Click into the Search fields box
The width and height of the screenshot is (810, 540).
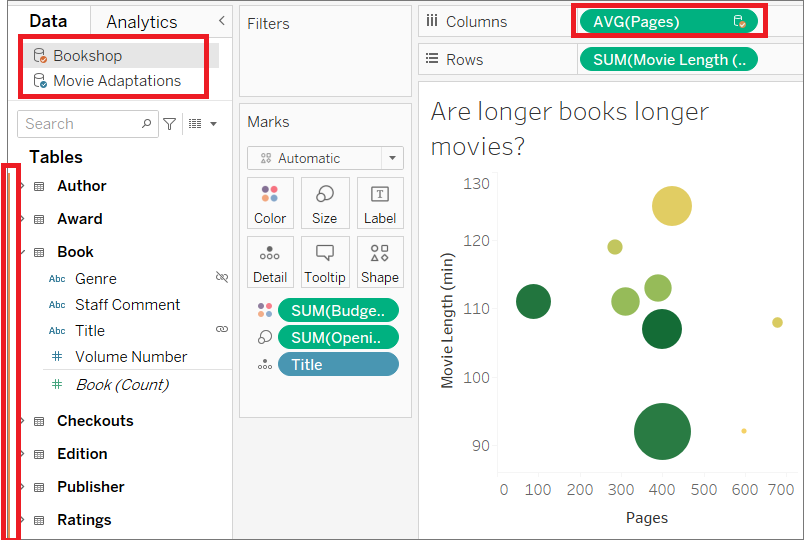[x=78, y=124]
